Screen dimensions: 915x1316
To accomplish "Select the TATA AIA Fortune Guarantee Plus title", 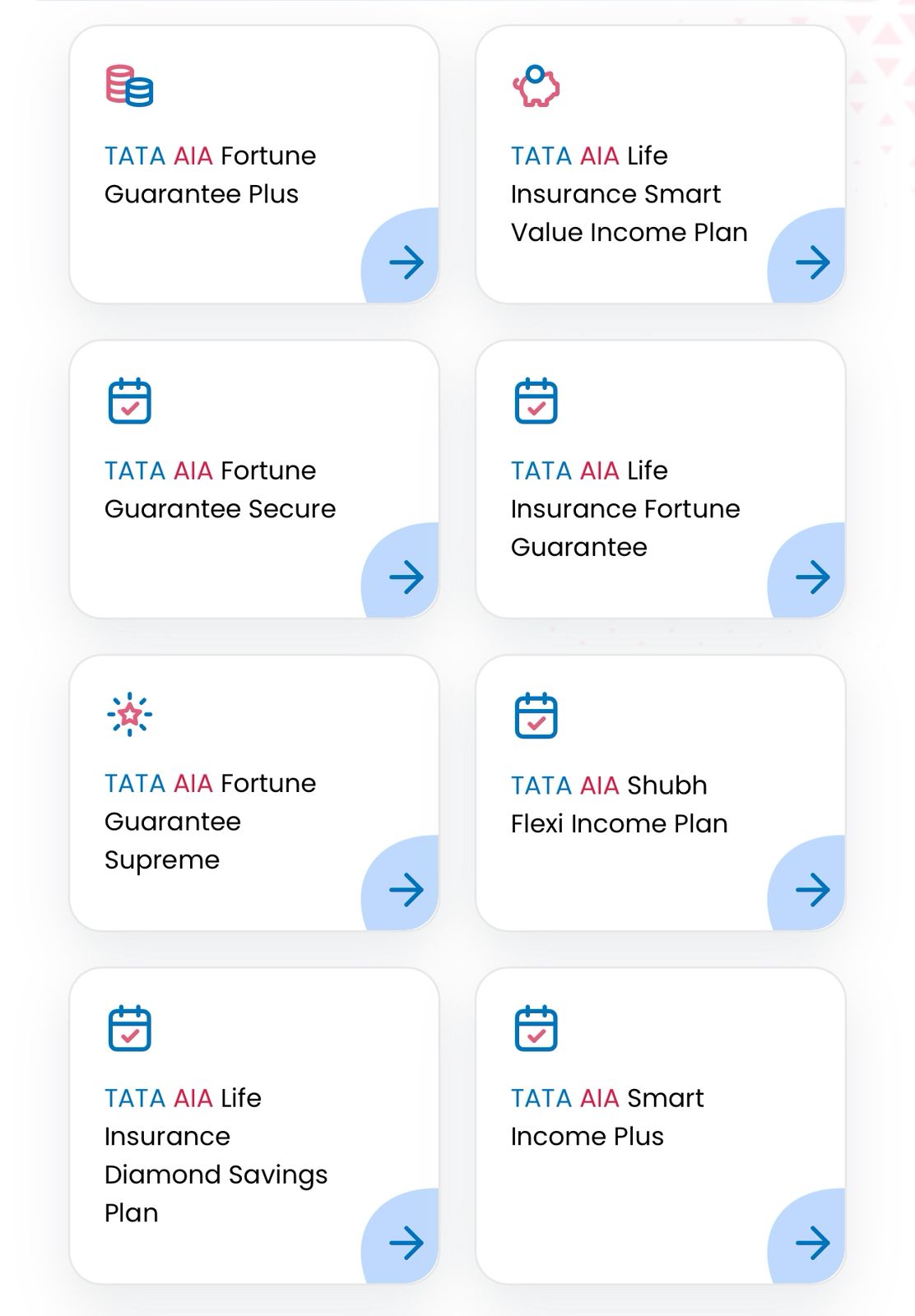I will pyautogui.click(x=210, y=174).
